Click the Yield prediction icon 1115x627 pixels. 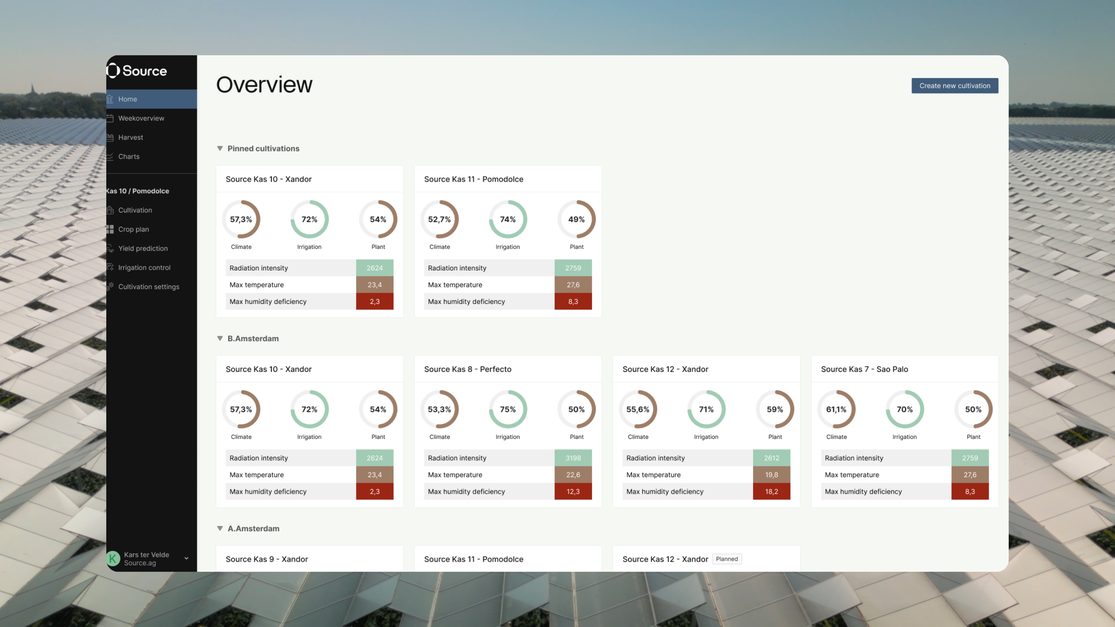click(110, 248)
